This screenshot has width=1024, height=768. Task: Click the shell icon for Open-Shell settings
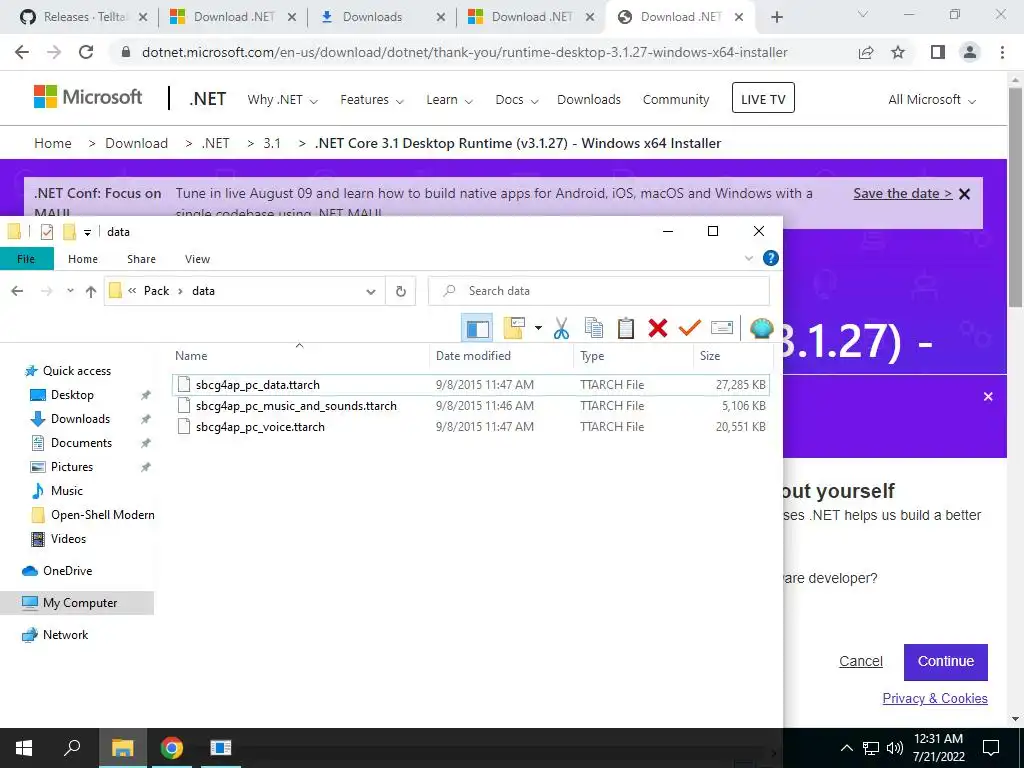pos(761,328)
